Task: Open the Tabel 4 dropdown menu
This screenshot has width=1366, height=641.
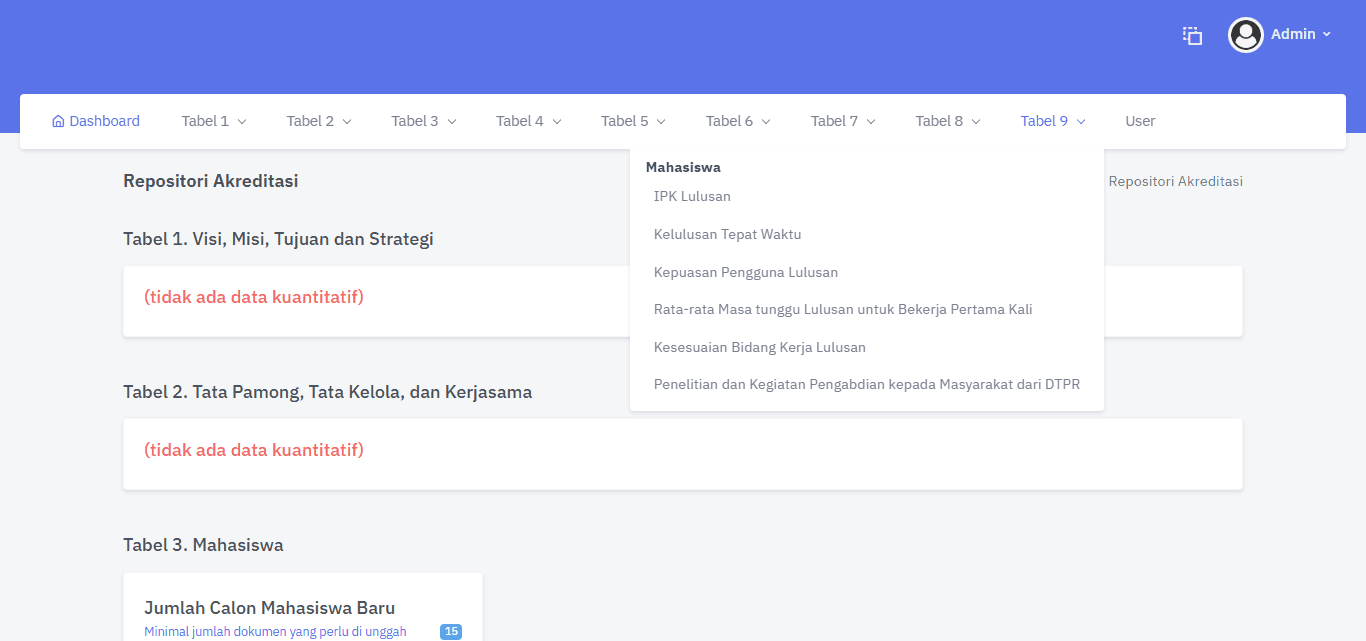Action: (529, 121)
